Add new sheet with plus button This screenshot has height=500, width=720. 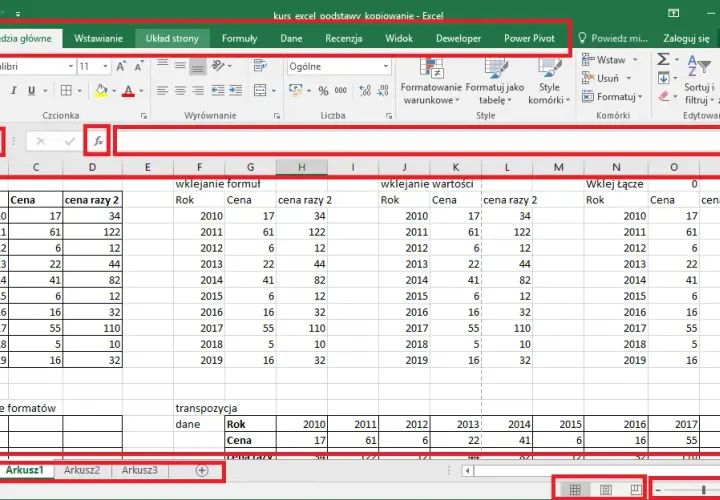point(202,471)
